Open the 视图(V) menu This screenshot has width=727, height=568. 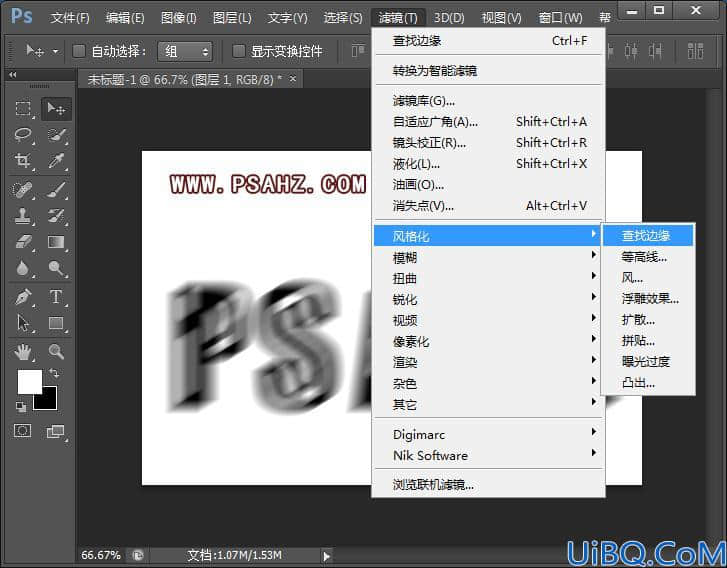(x=501, y=18)
